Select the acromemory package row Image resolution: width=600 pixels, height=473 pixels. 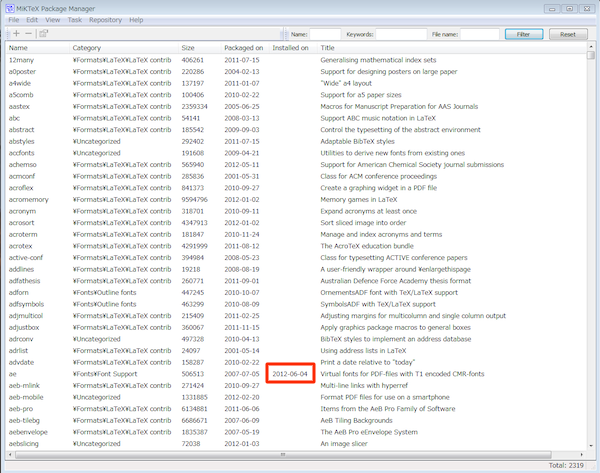pyautogui.click(x=296, y=199)
